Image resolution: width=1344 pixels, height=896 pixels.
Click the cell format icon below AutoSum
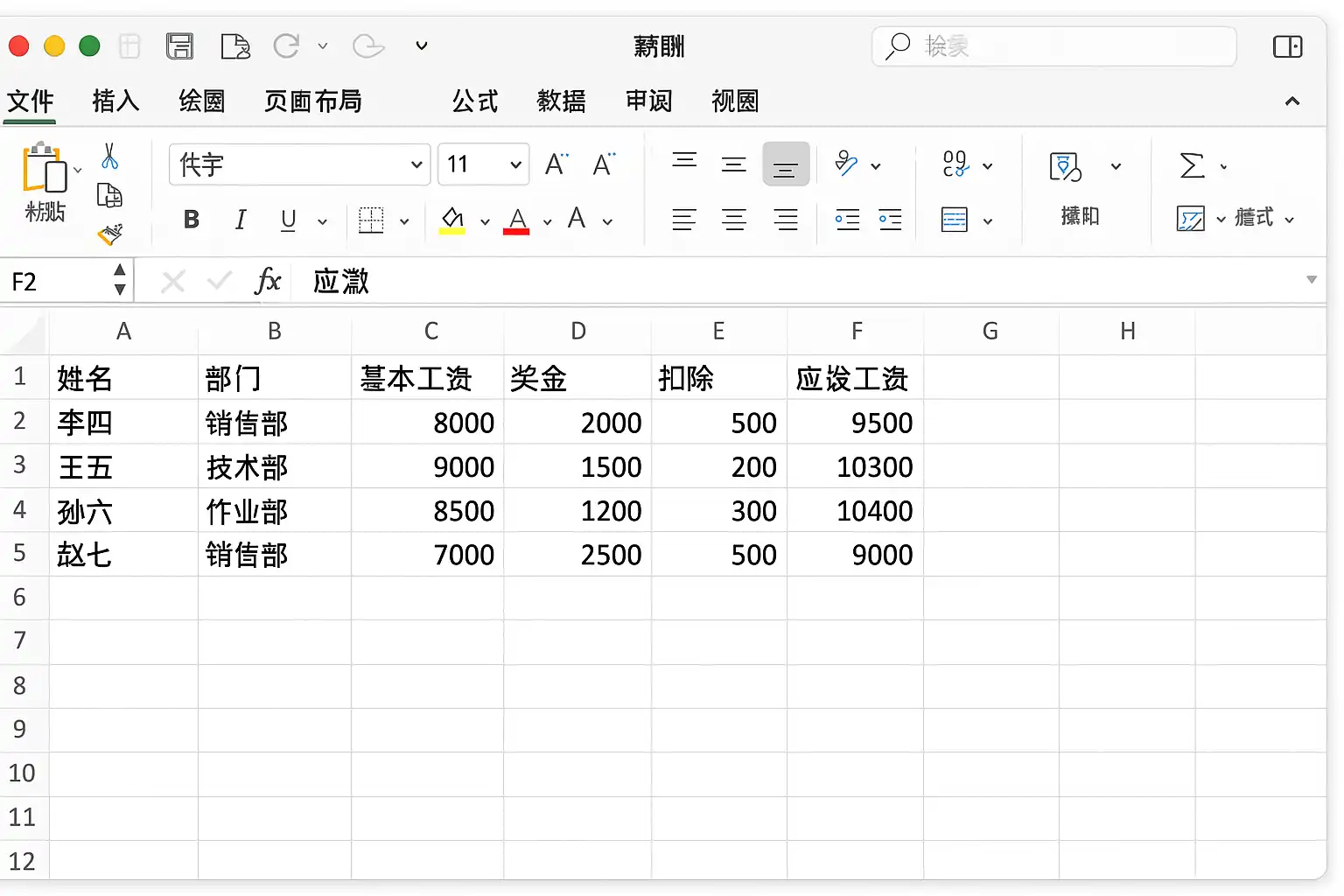point(1191,218)
